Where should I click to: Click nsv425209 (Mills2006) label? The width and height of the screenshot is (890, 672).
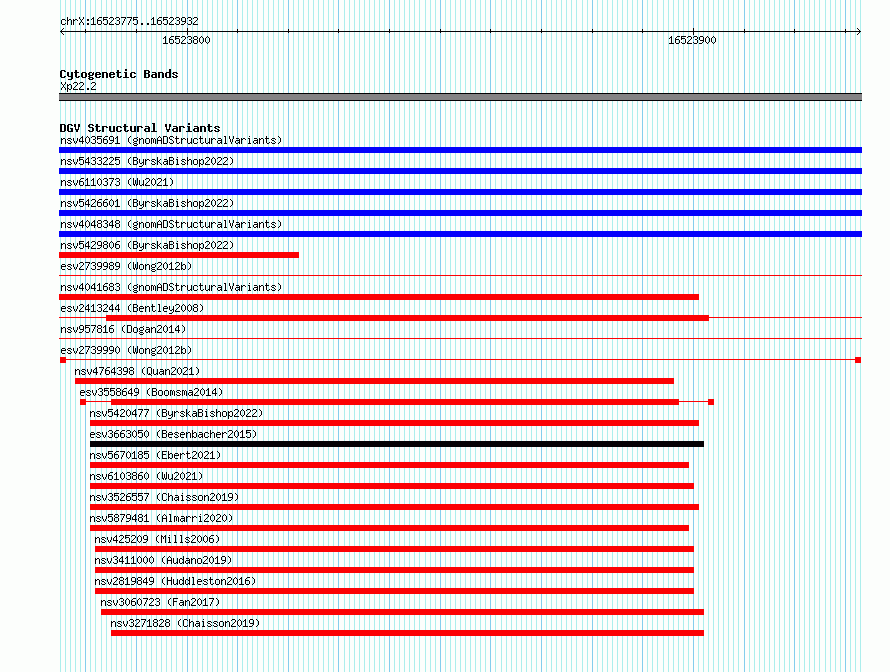click(157, 539)
